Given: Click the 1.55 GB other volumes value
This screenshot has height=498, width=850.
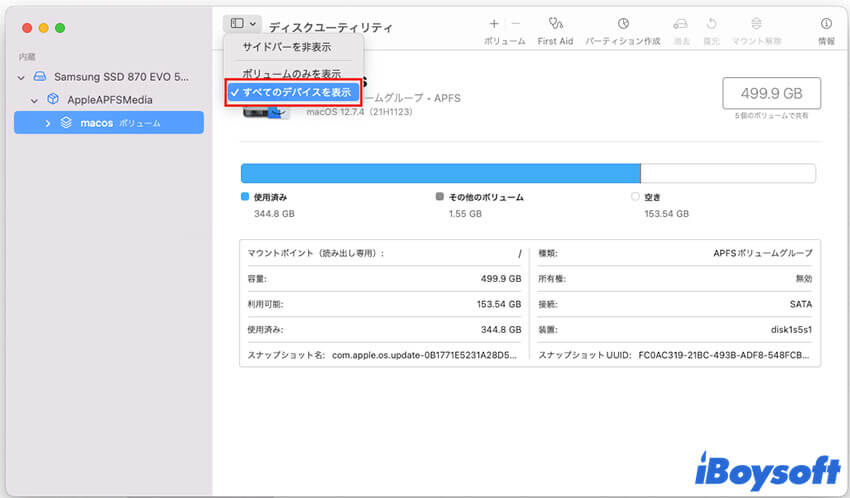Looking at the screenshot, I should point(465,214).
